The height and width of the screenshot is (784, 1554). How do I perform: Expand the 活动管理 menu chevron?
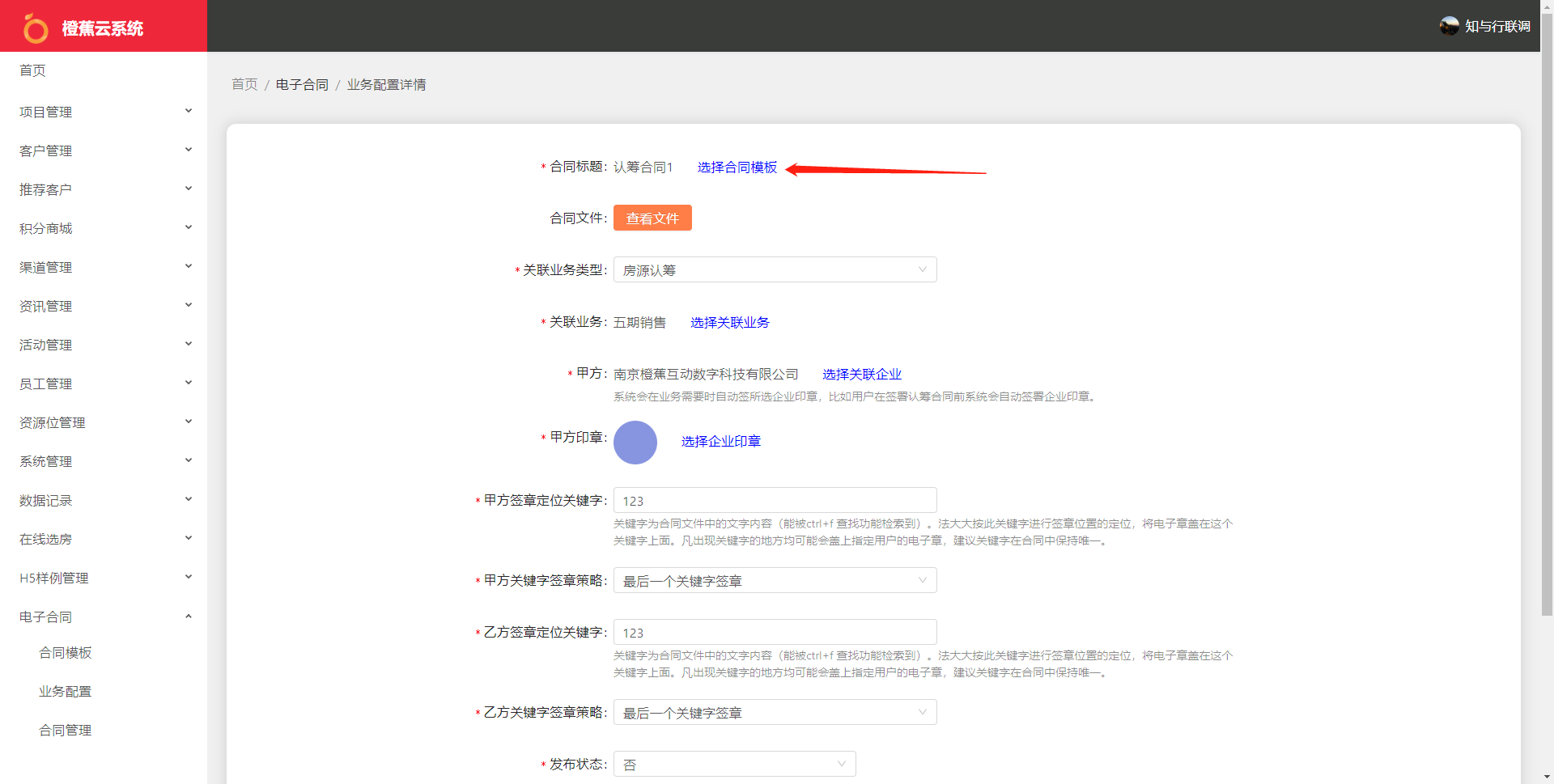click(x=189, y=344)
